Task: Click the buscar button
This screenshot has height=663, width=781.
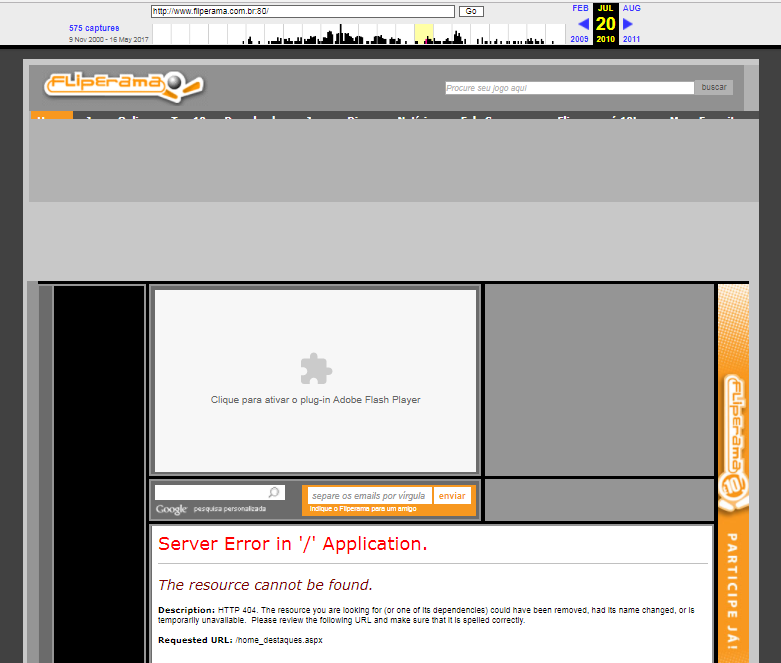Action: [x=714, y=87]
